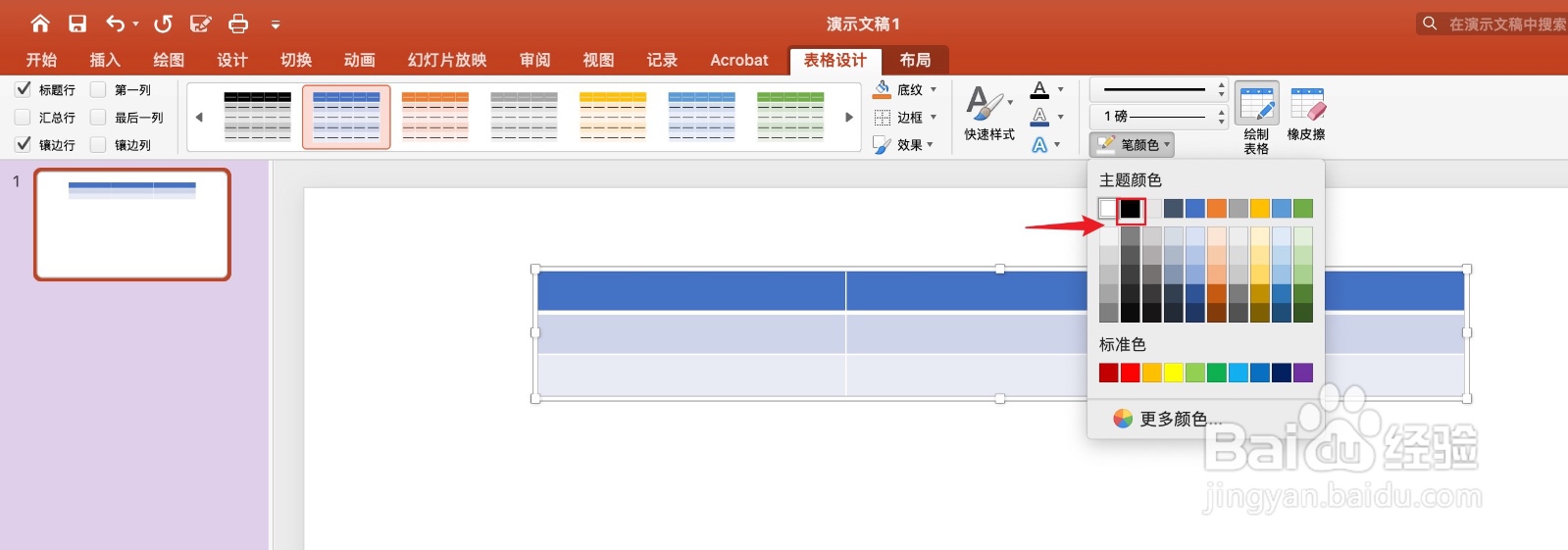The width and height of the screenshot is (1568, 550).
Task: Open the pen weight 1 磅 dropdown
Action: (x=1158, y=117)
